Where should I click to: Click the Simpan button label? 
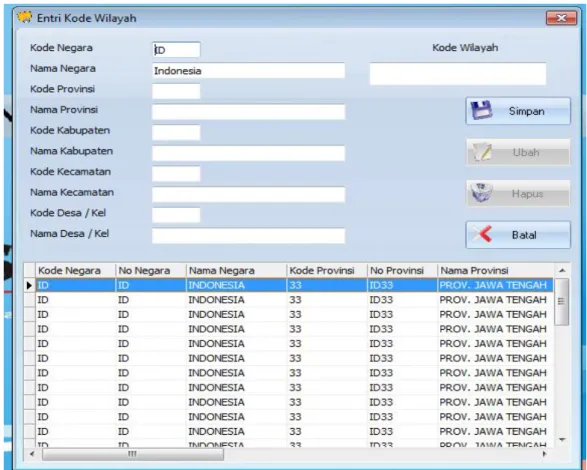click(x=526, y=111)
